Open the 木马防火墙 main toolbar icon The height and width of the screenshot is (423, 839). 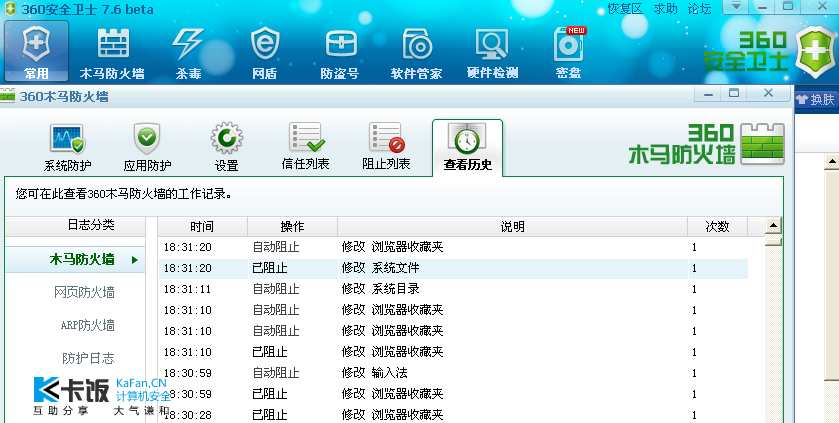[x=112, y=53]
